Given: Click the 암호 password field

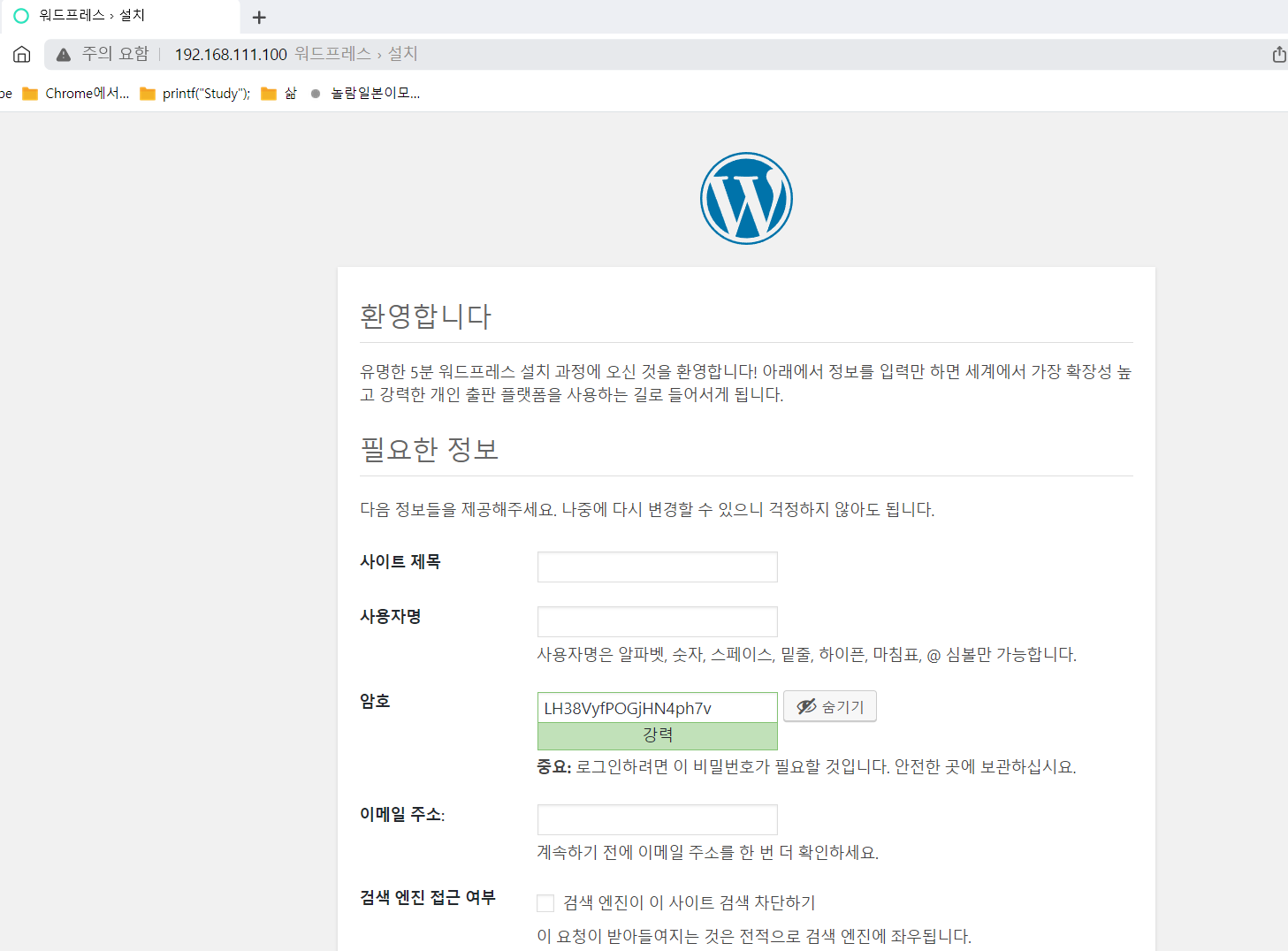Looking at the screenshot, I should point(658,708).
